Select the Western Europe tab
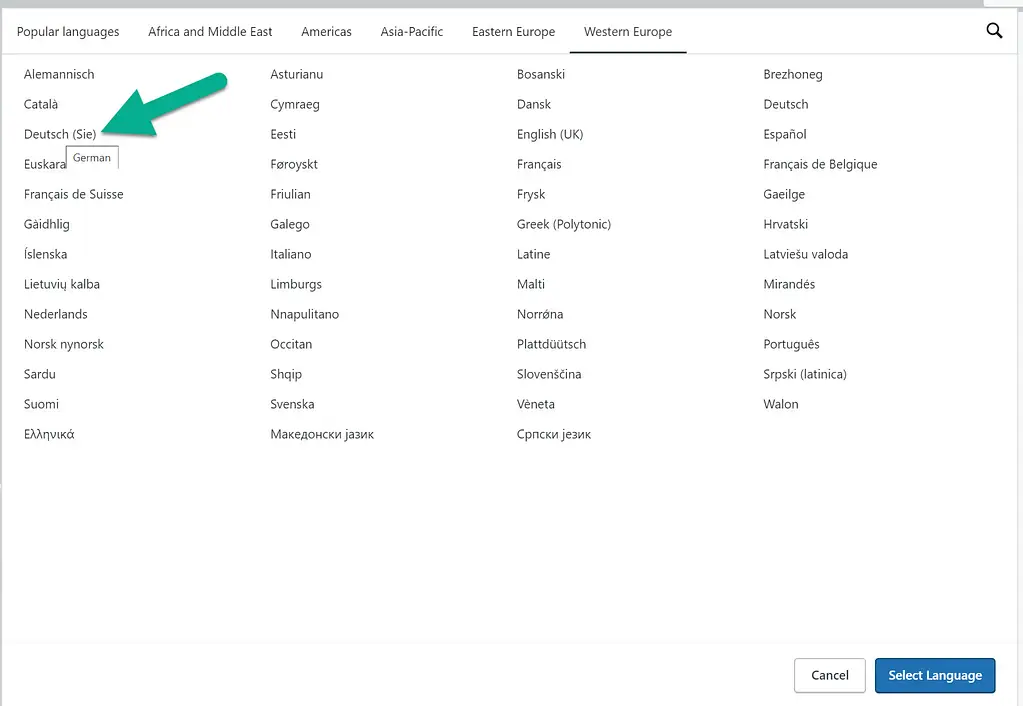Image resolution: width=1023 pixels, height=706 pixels. [627, 31]
